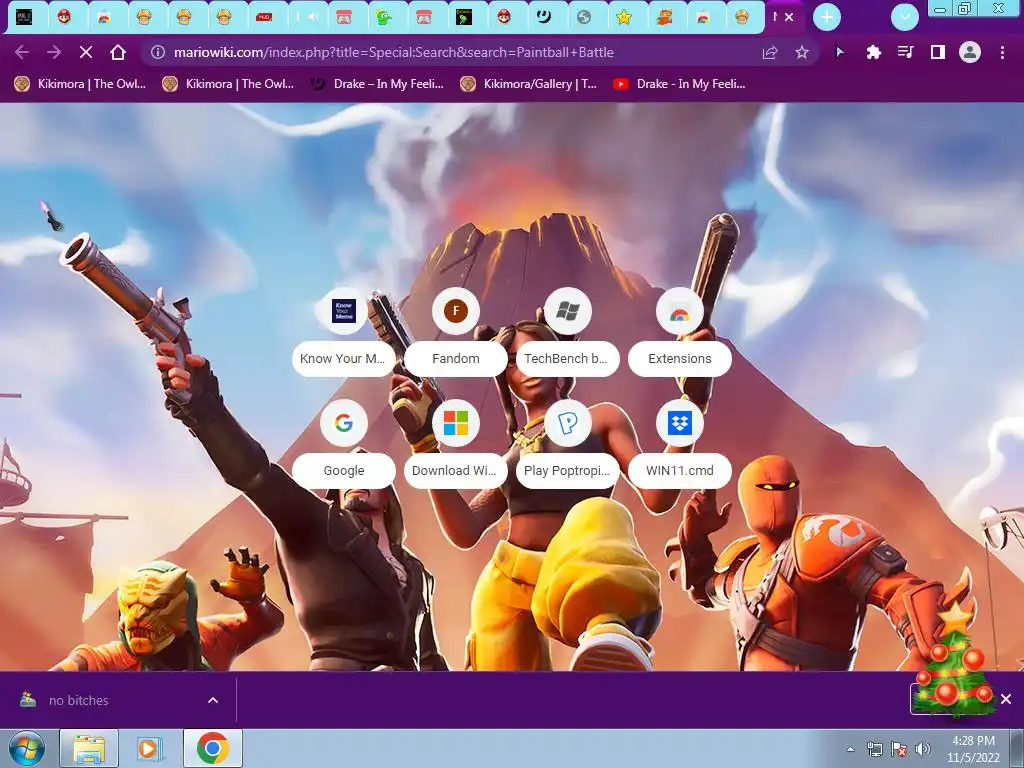Toggle the browser side panel icon
This screenshot has height=768, width=1024.
coord(938,52)
